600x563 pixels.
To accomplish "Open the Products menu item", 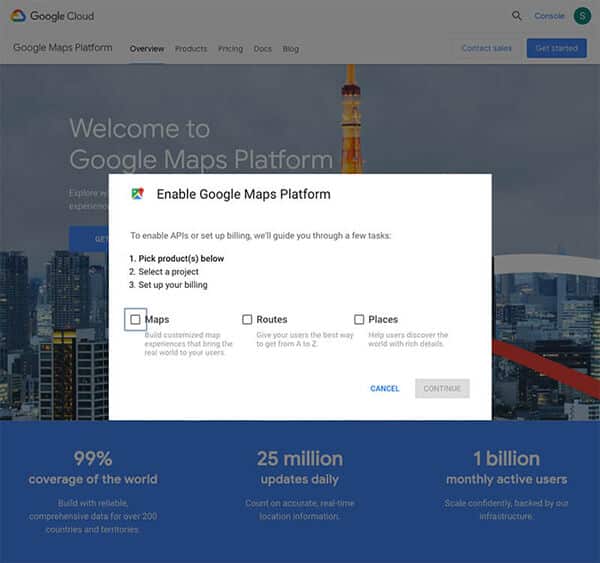I will [x=191, y=49].
